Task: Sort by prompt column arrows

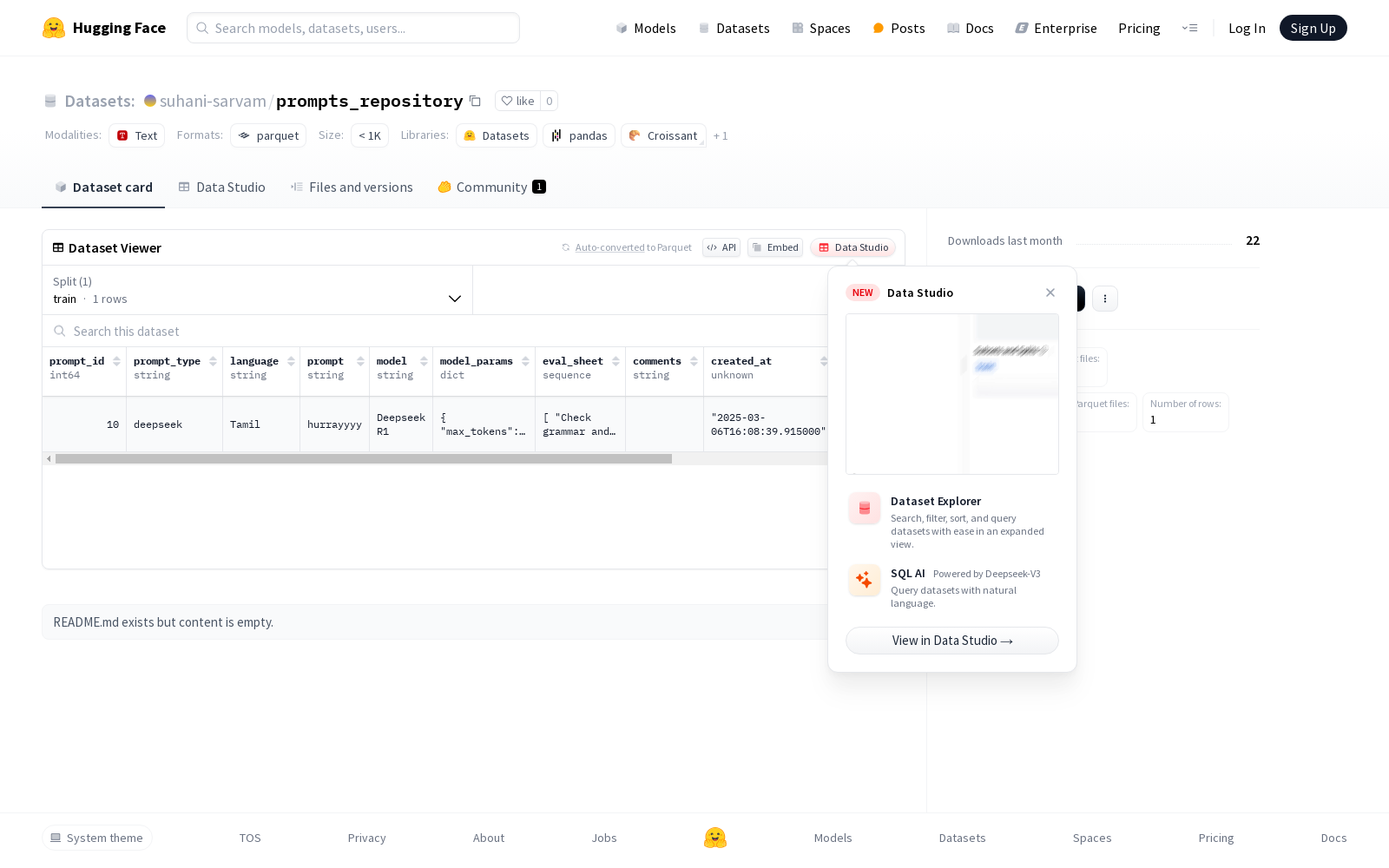Action: coord(360,361)
